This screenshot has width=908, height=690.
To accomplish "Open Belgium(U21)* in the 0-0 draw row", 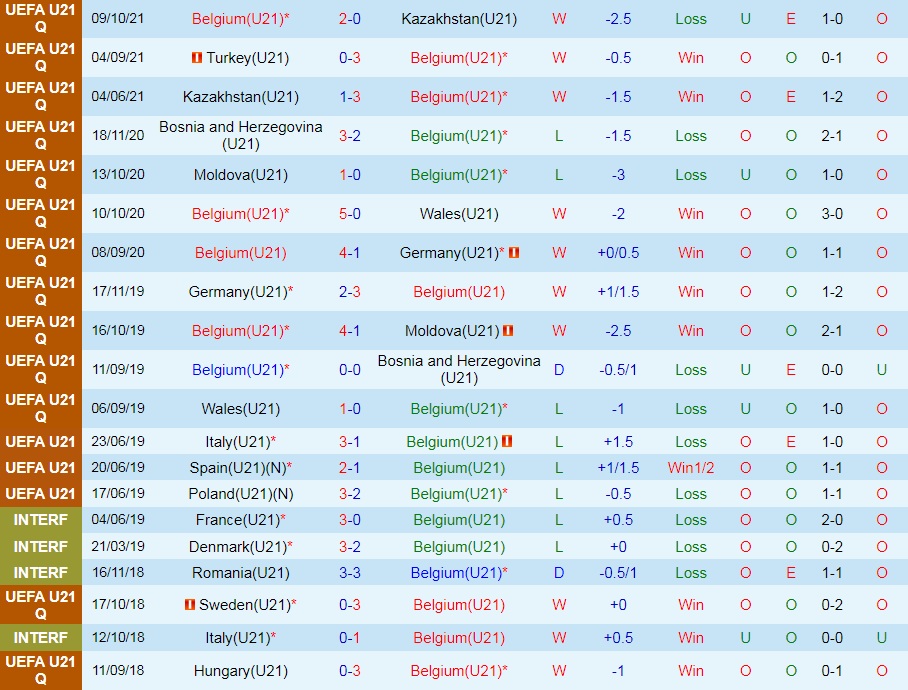I will pos(241,369).
